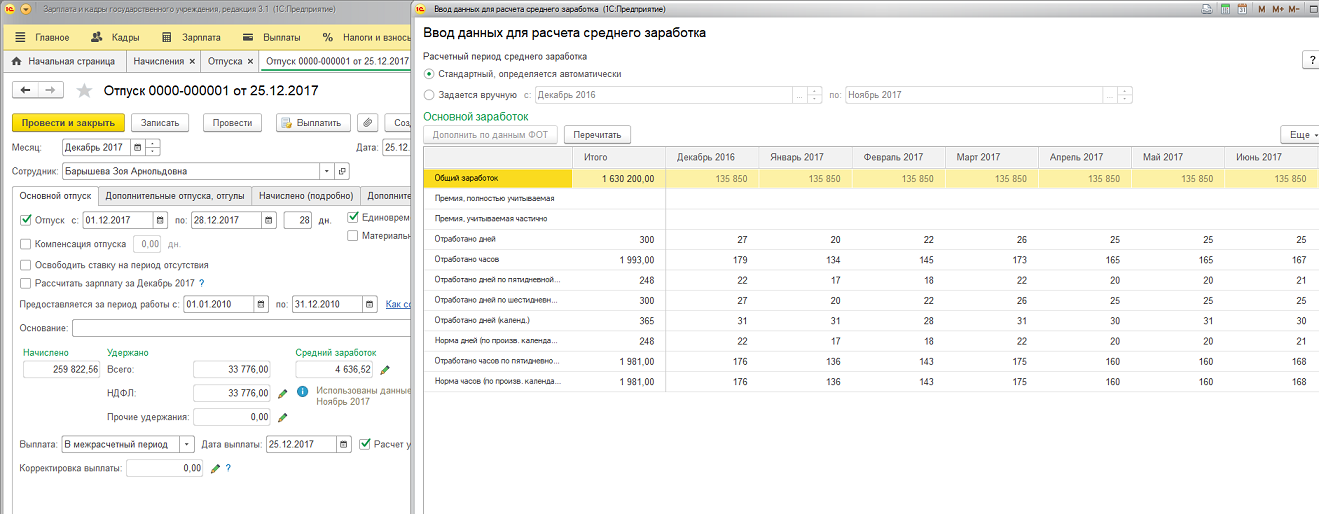Image resolution: width=1319 pixels, height=514 pixels.
Task: Edit Прочие удержания with the pencil icon
Action: [x=283, y=417]
